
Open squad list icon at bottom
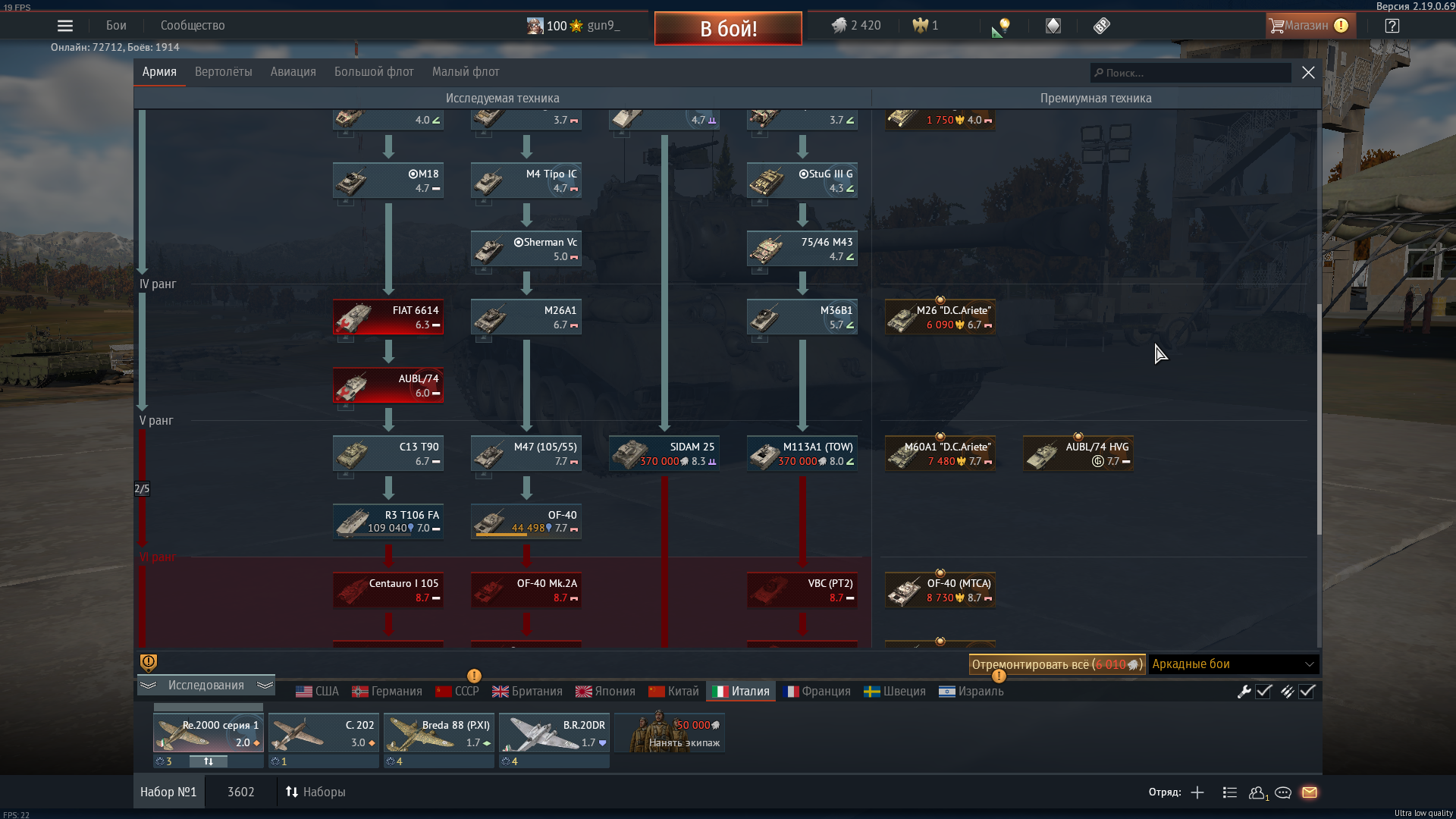coord(1230,792)
